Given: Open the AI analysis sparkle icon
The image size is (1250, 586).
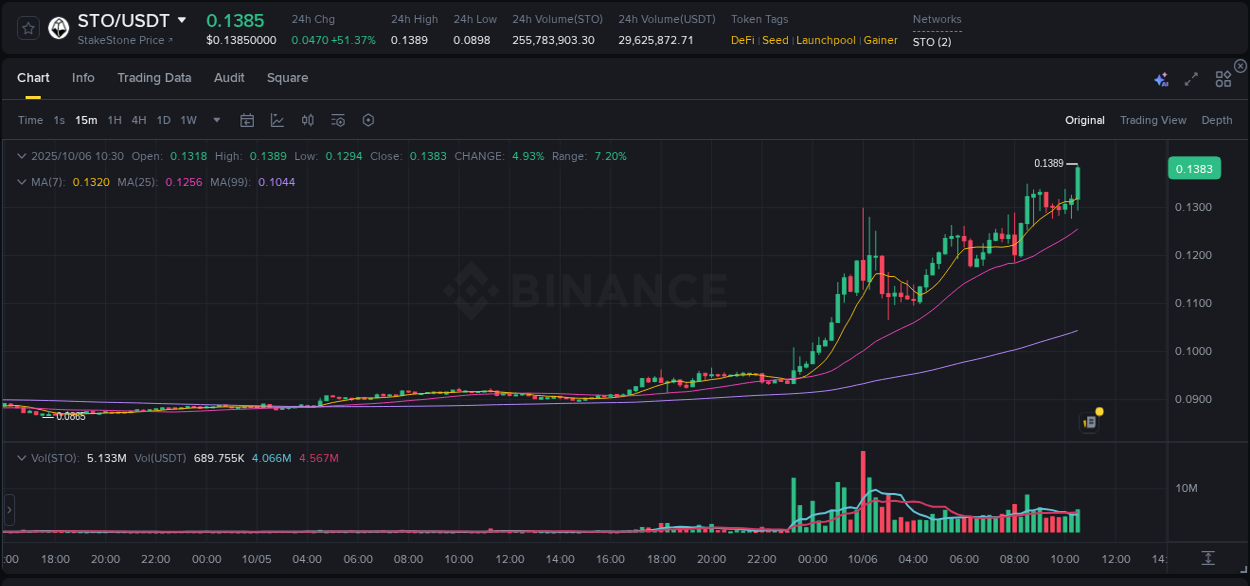Looking at the screenshot, I should (1159, 78).
